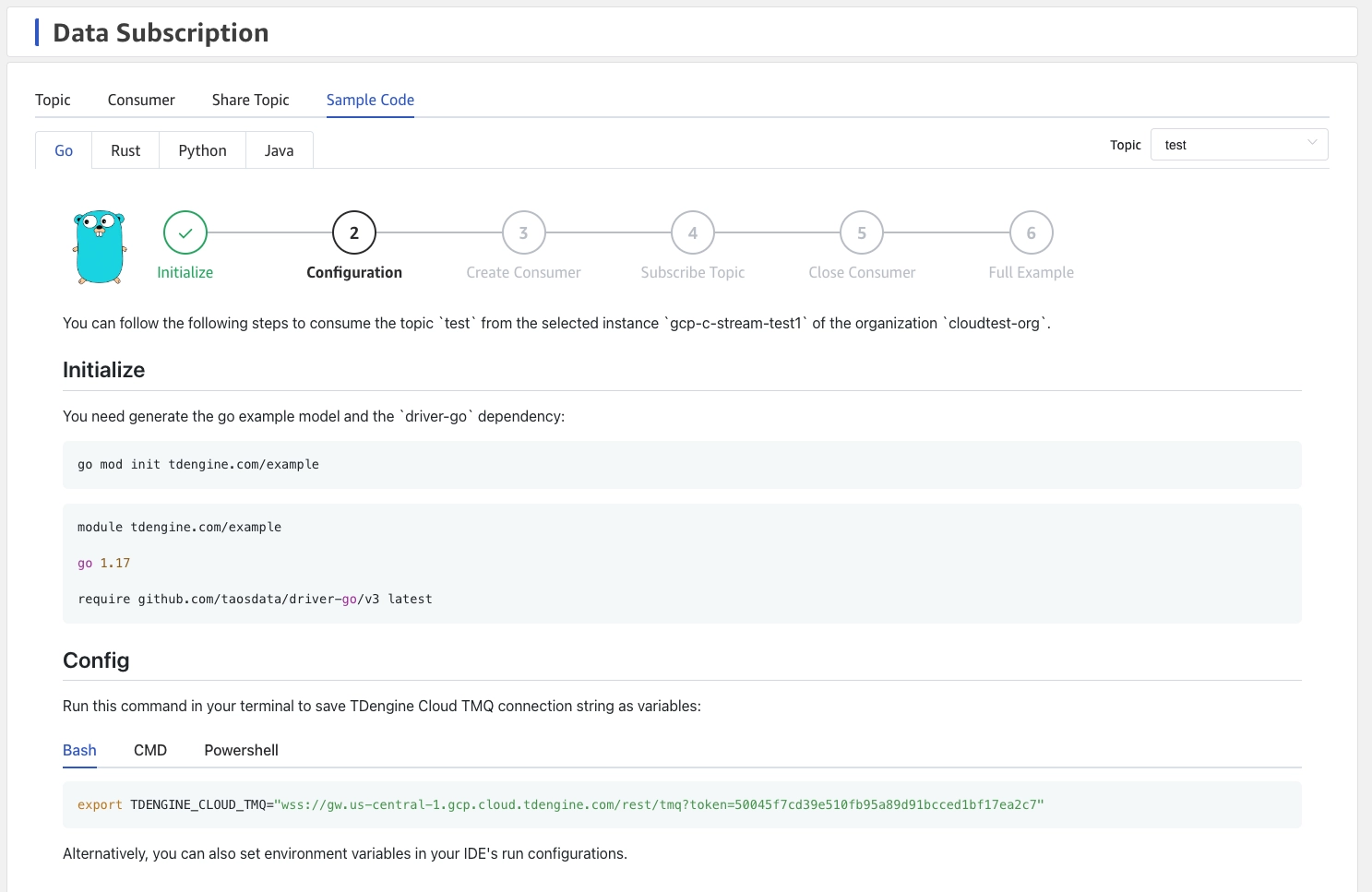The width and height of the screenshot is (1372, 892).
Task: Click the Data Subscription page title
Action: tap(161, 32)
